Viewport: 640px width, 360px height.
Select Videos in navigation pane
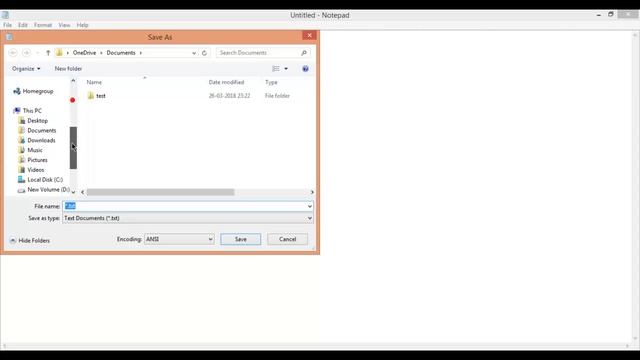click(31, 169)
